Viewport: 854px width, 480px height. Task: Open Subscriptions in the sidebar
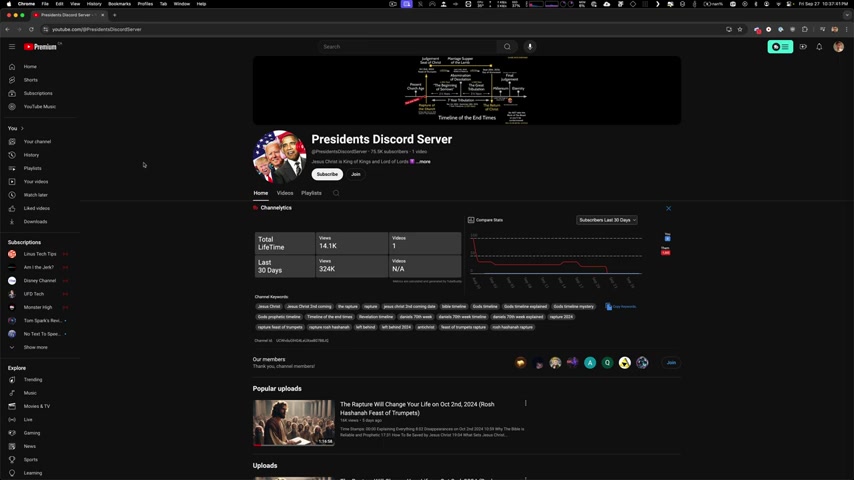coord(38,93)
